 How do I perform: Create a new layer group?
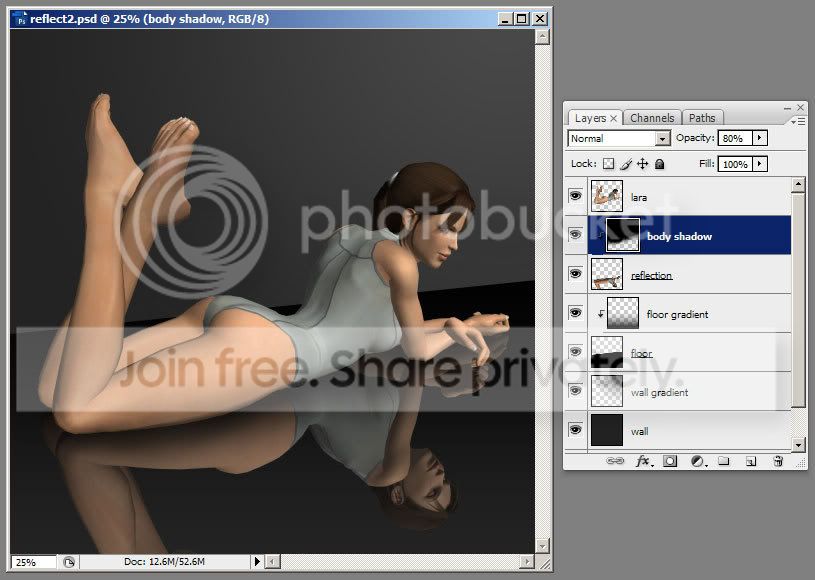(x=724, y=461)
